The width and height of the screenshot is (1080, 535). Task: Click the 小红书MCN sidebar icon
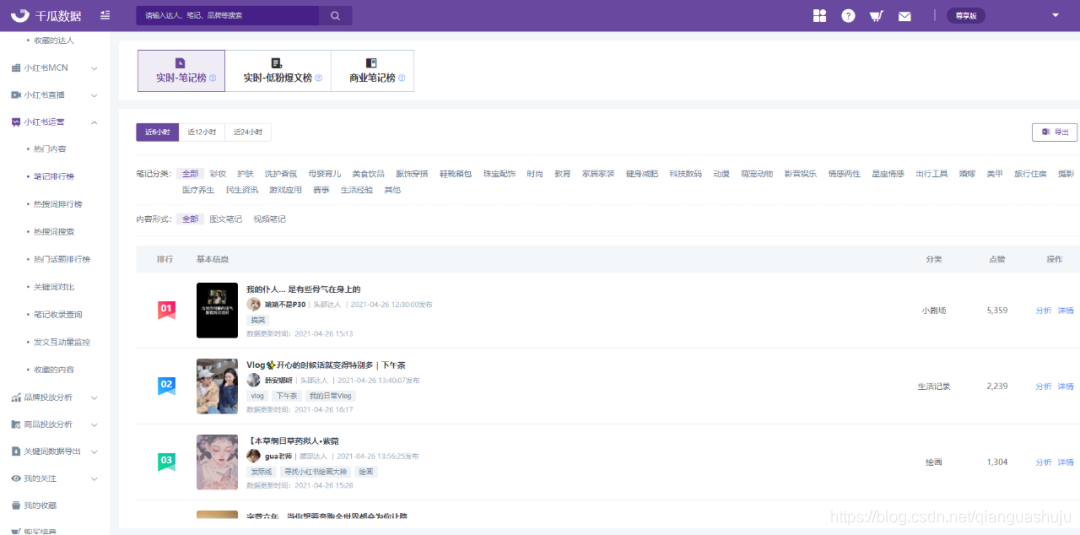[16, 67]
